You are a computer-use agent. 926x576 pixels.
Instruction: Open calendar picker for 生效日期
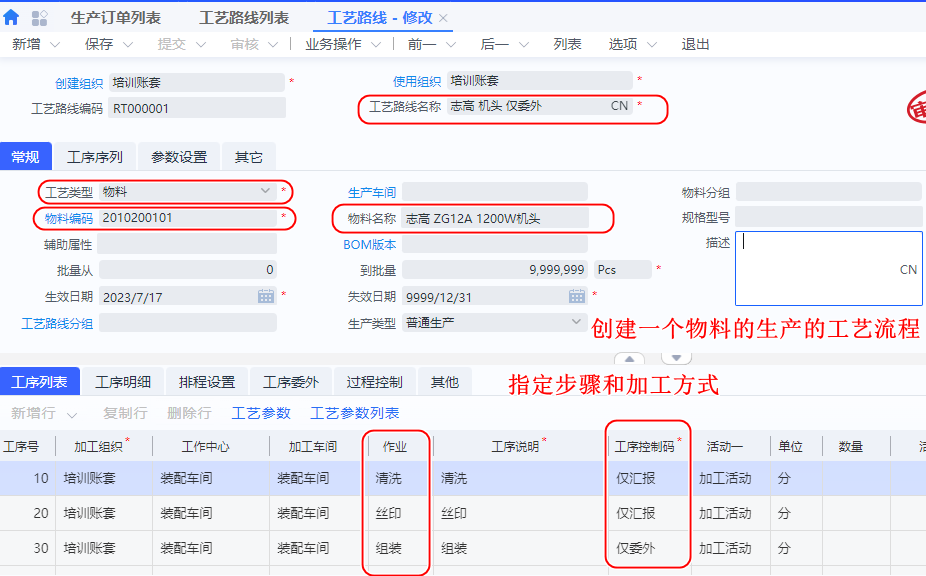click(x=266, y=296)
